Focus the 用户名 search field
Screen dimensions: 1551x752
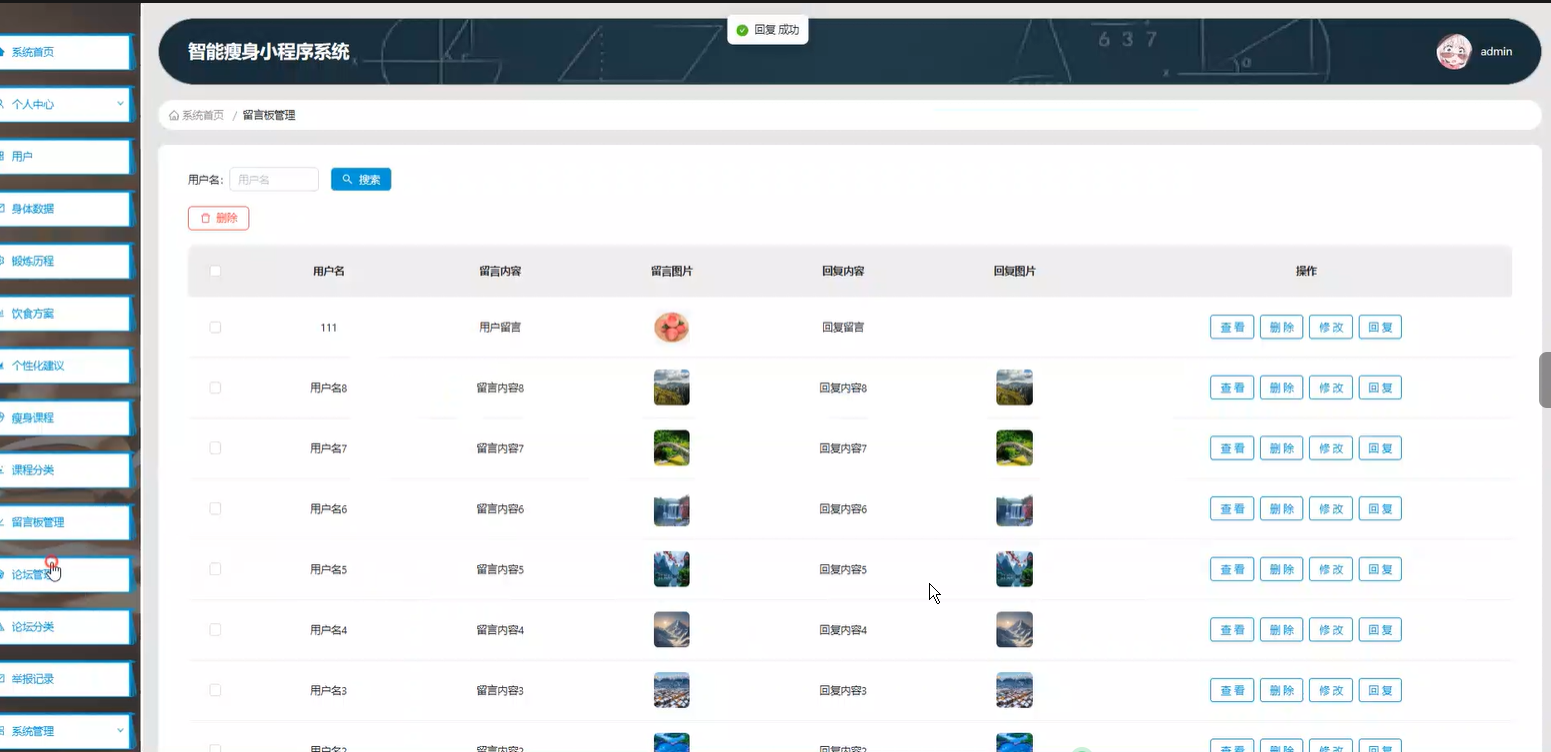pos(274,179)
